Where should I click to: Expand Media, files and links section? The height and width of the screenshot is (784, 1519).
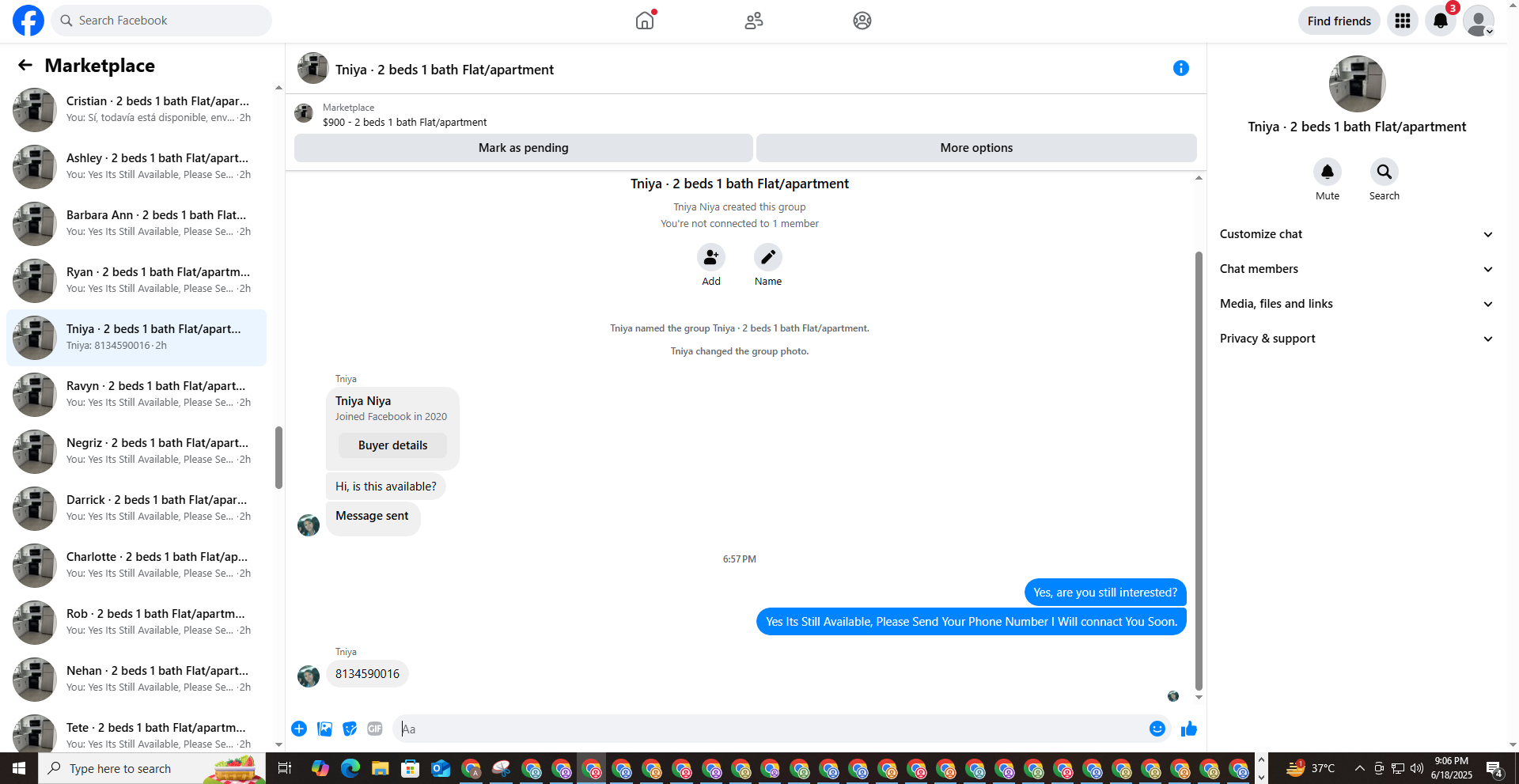1356,304
